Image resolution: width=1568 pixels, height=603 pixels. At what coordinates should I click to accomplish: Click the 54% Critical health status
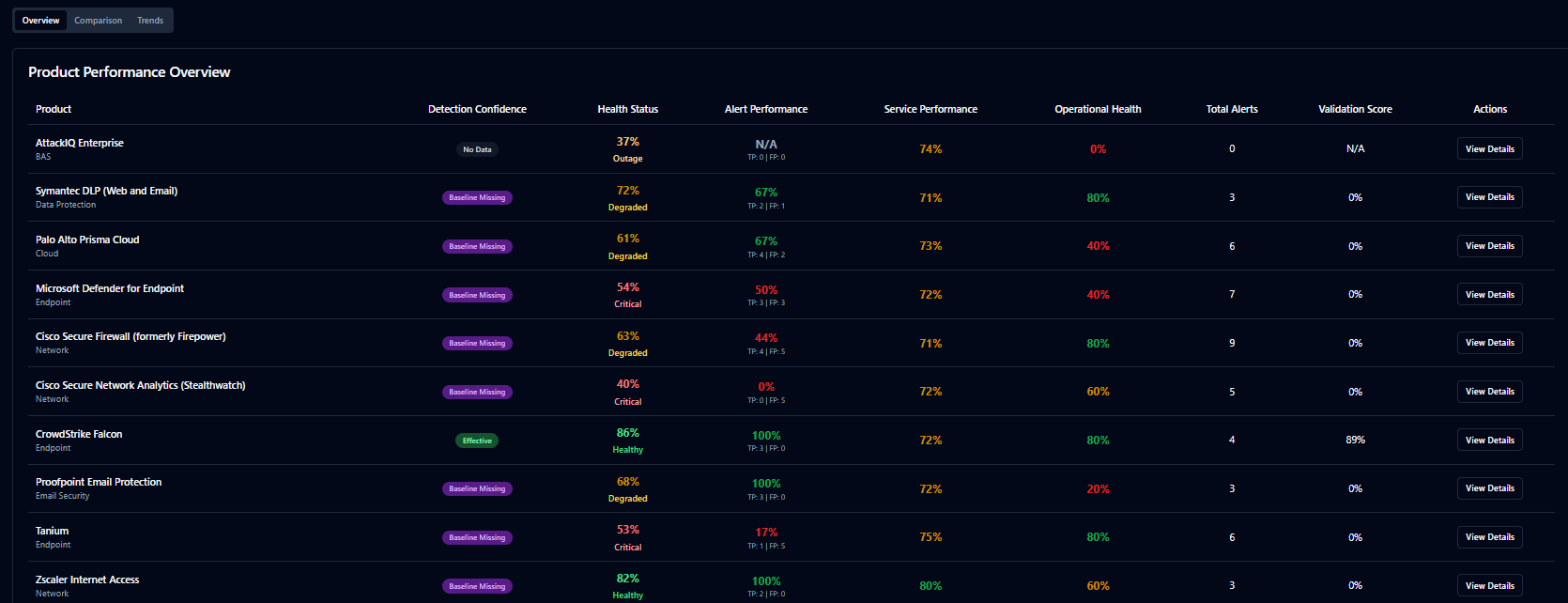coord(628,295)
